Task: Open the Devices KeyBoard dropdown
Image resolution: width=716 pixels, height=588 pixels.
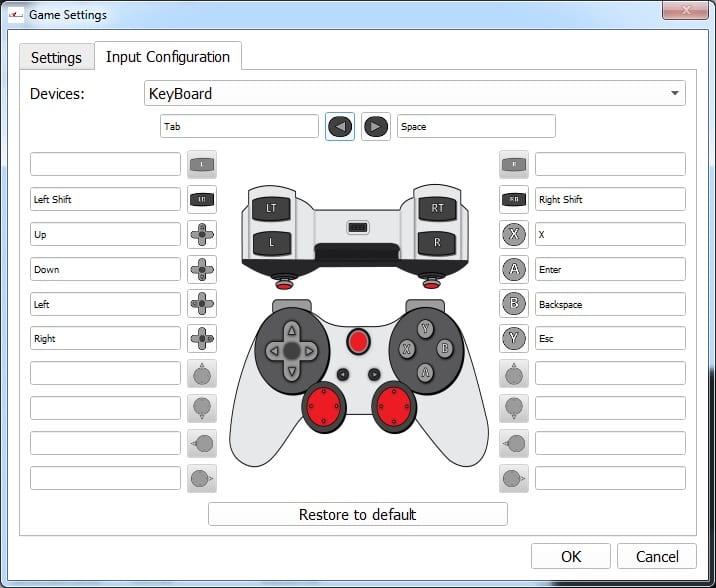Action: pos(415,93)
